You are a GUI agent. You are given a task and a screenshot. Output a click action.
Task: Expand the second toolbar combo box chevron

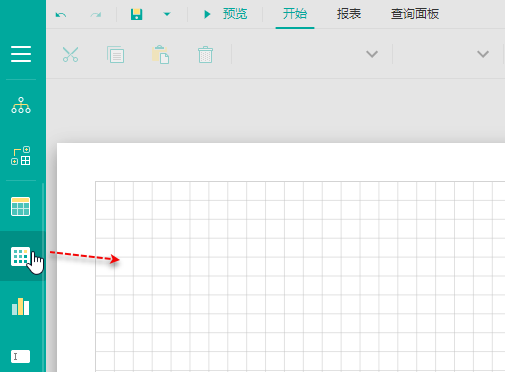point(483,54)
